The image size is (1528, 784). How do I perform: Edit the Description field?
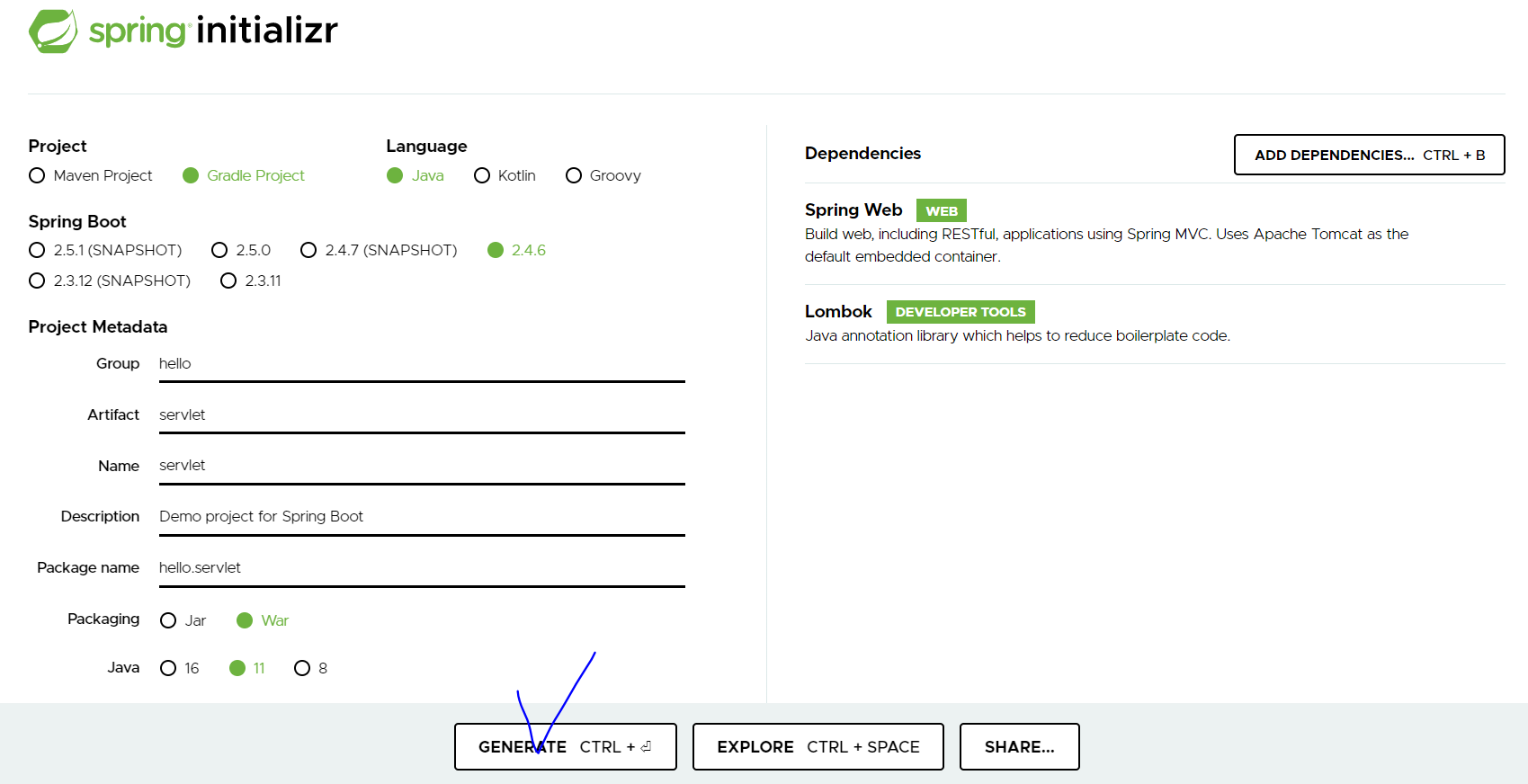coord(422,517)
